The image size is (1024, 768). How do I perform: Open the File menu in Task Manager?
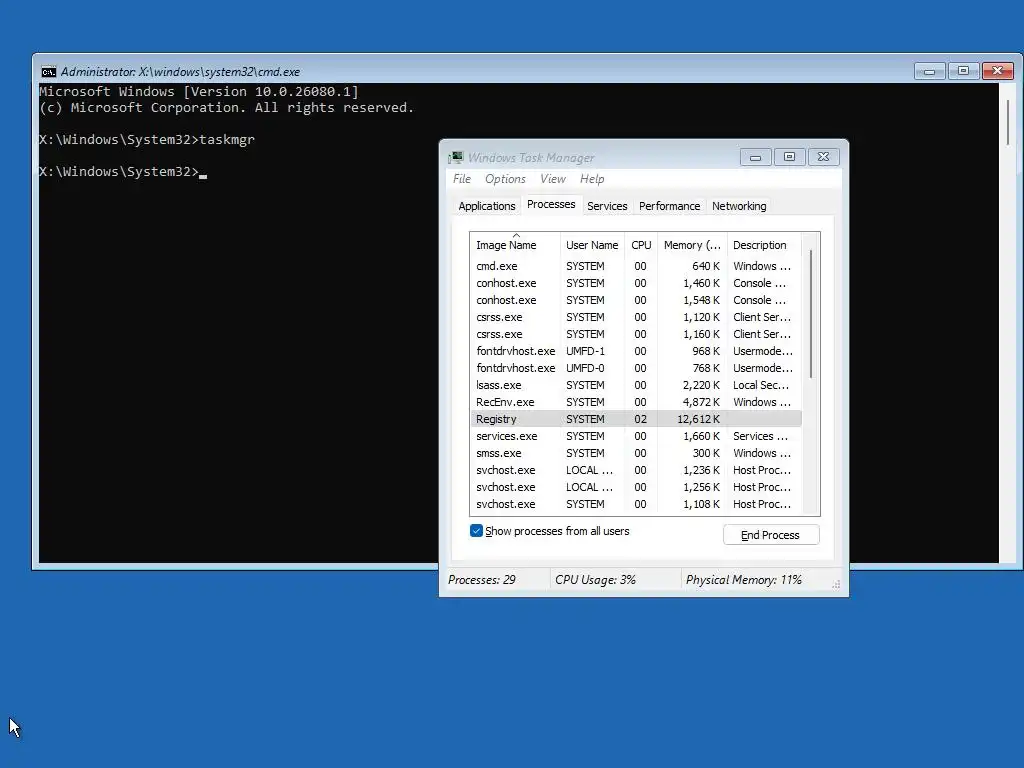click(x=462, y=179)
